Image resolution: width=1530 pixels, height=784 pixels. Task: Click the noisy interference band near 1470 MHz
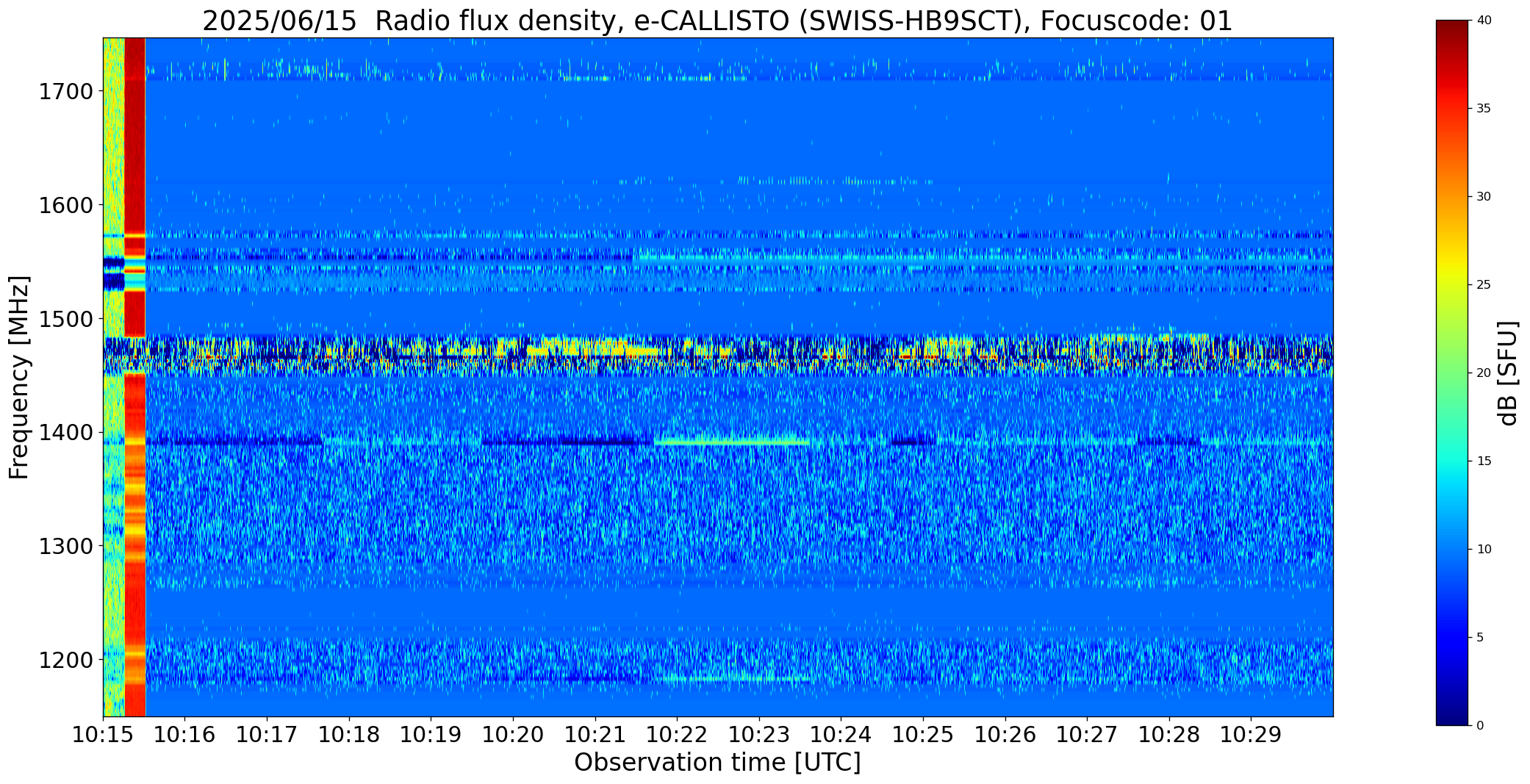click(x=718, y=356)
